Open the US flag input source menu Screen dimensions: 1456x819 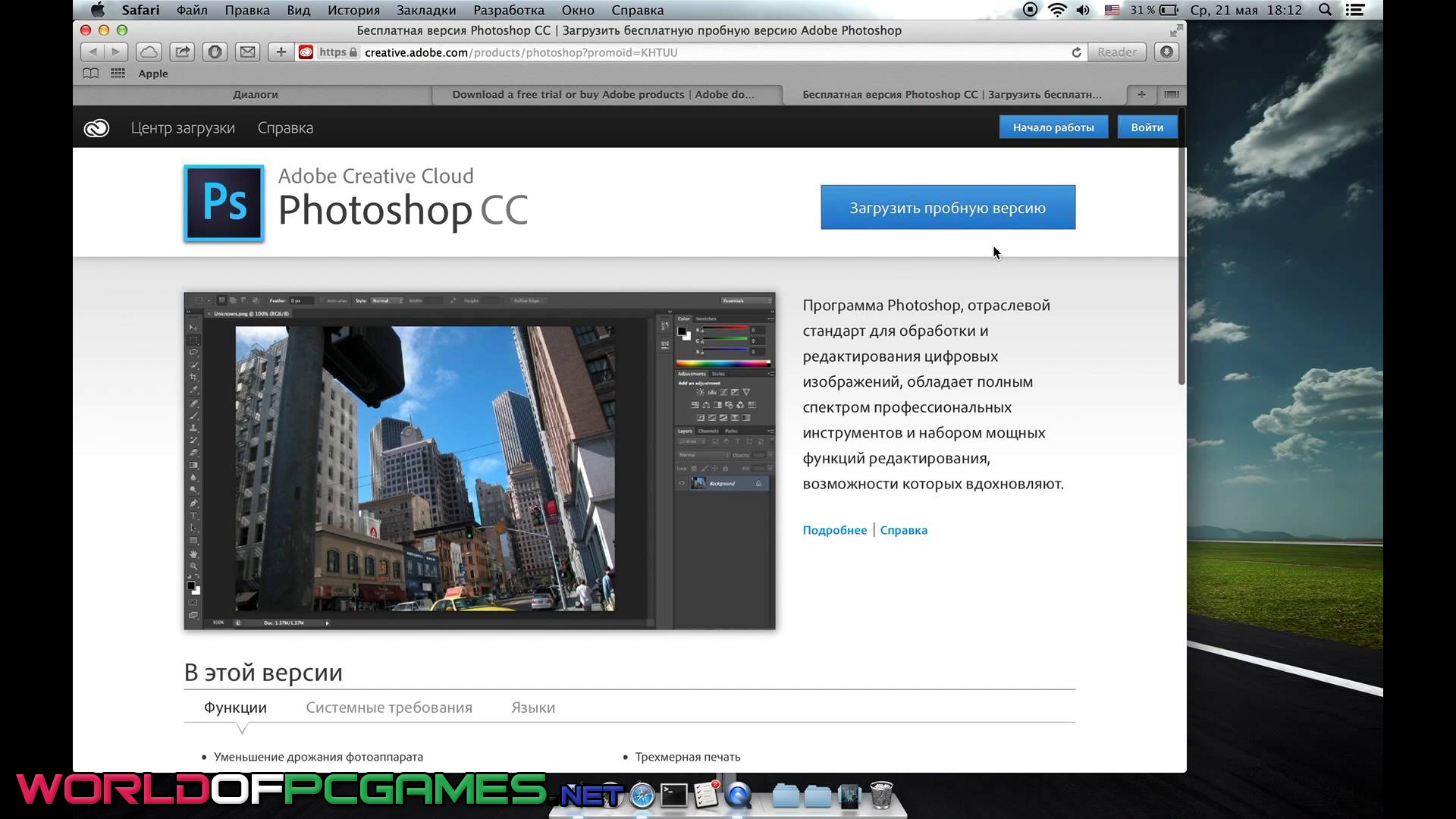[x=1112, y=10]
